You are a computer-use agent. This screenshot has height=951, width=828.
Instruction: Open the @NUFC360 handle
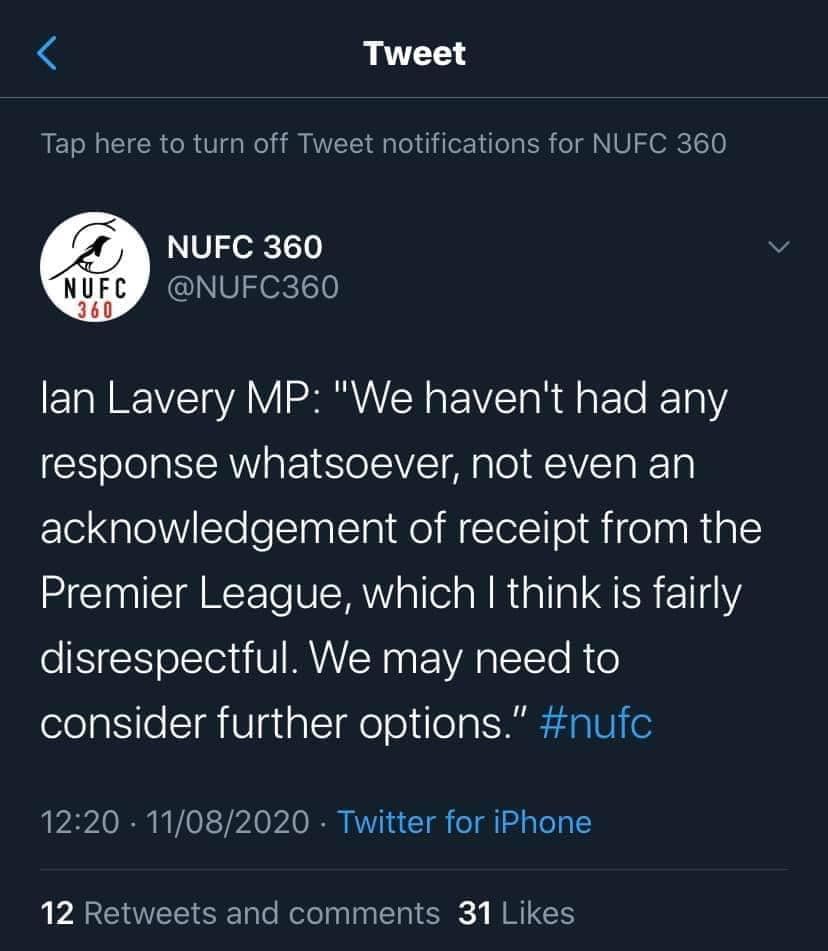pos(251,288)
